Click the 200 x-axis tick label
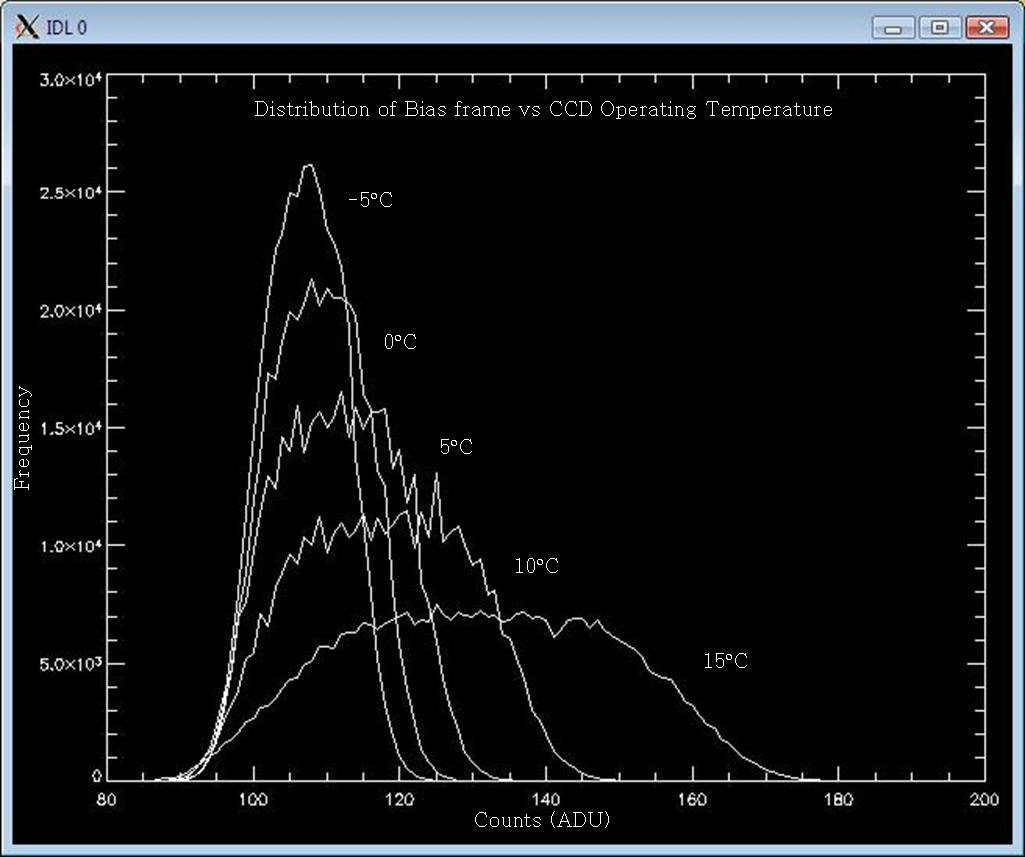1025x857 pixels. click(984, 800)
